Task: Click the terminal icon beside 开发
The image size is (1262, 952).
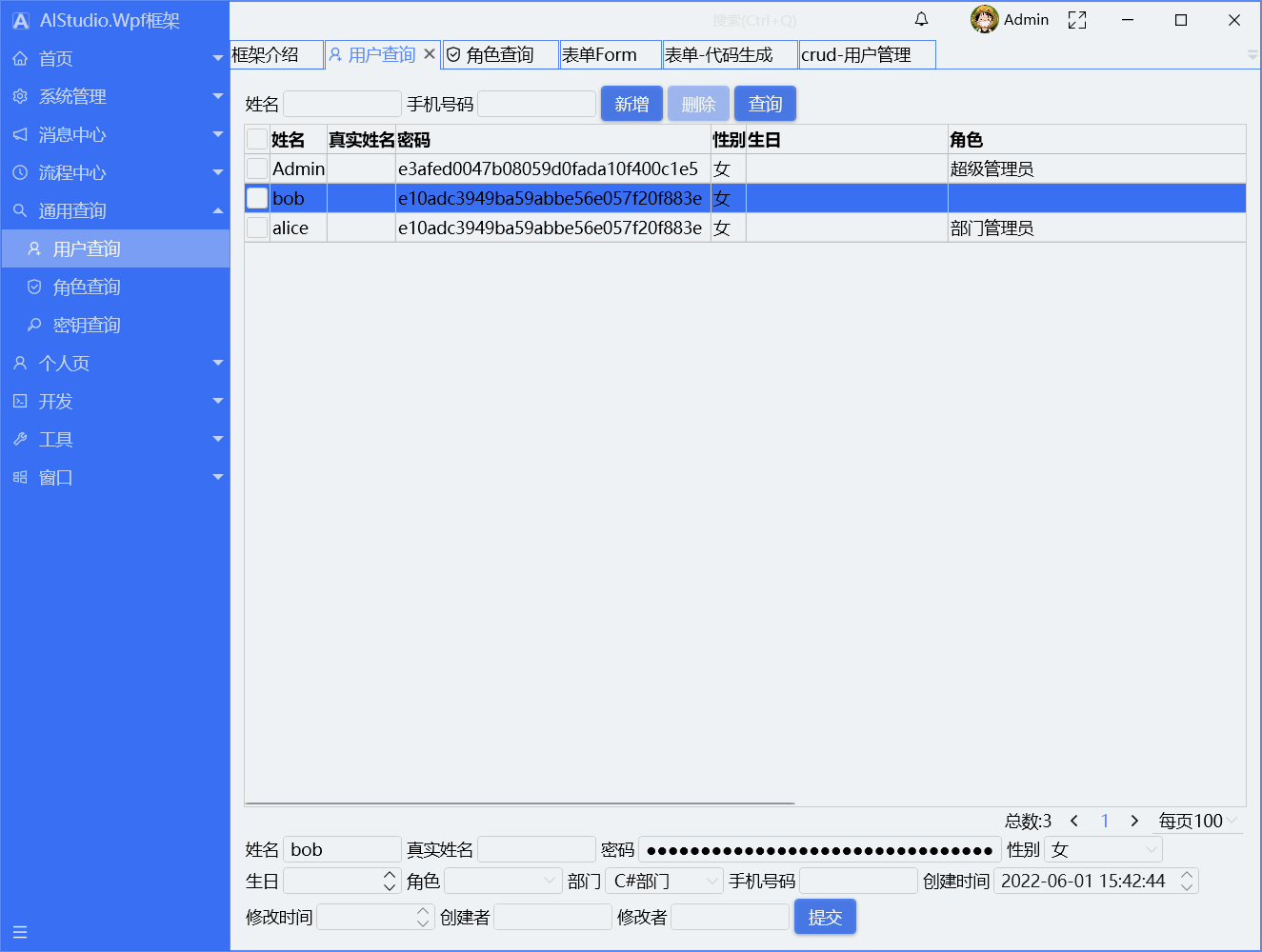Action: click(20, 401)
